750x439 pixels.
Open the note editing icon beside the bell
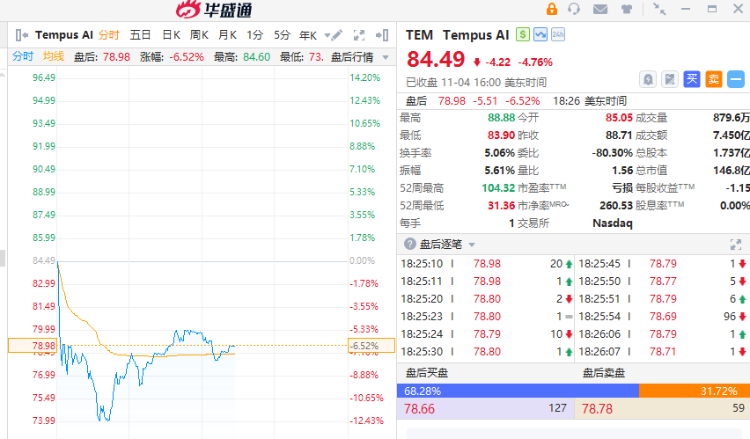[670, 79]
